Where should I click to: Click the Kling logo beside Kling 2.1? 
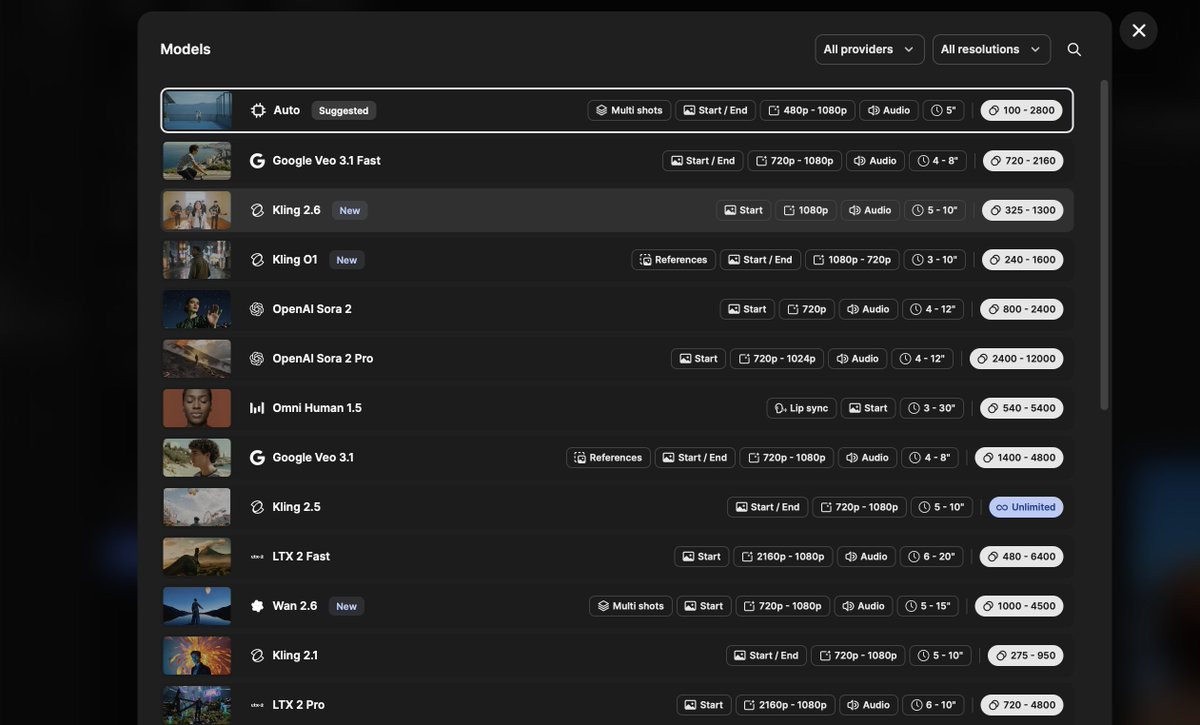257,655
